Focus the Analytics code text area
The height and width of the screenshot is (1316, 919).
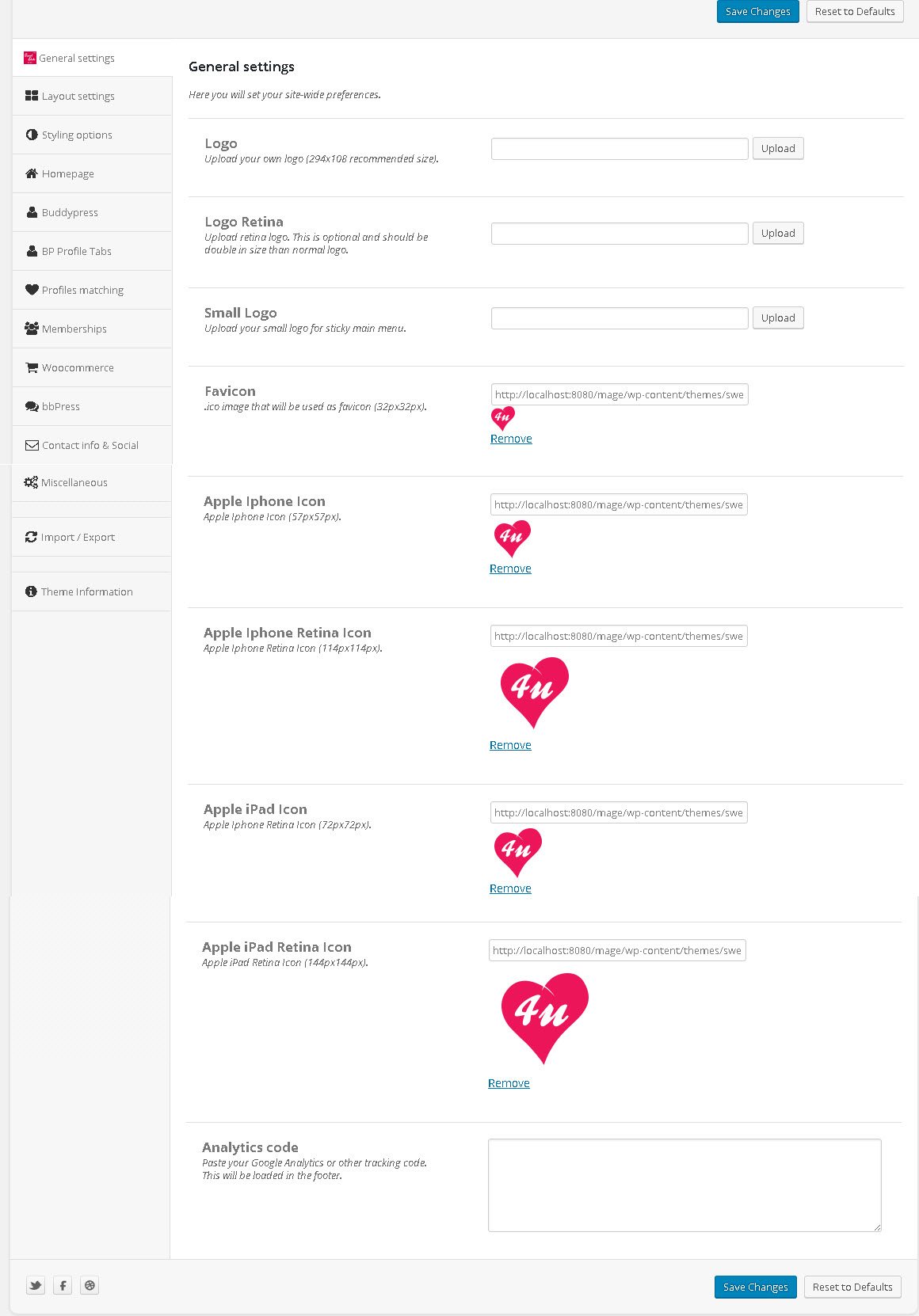(x=684, y=1185)
